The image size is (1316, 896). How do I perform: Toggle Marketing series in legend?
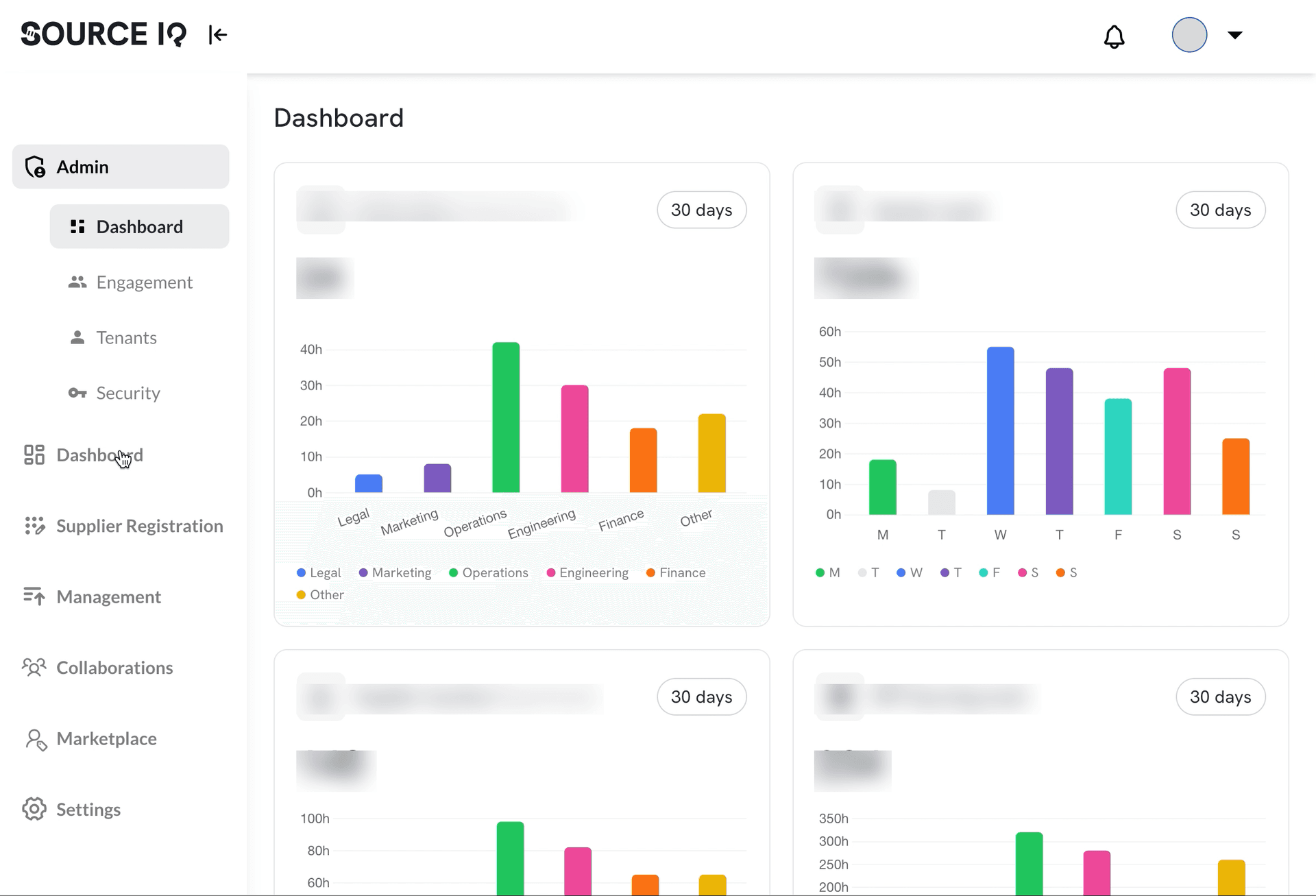395,573
